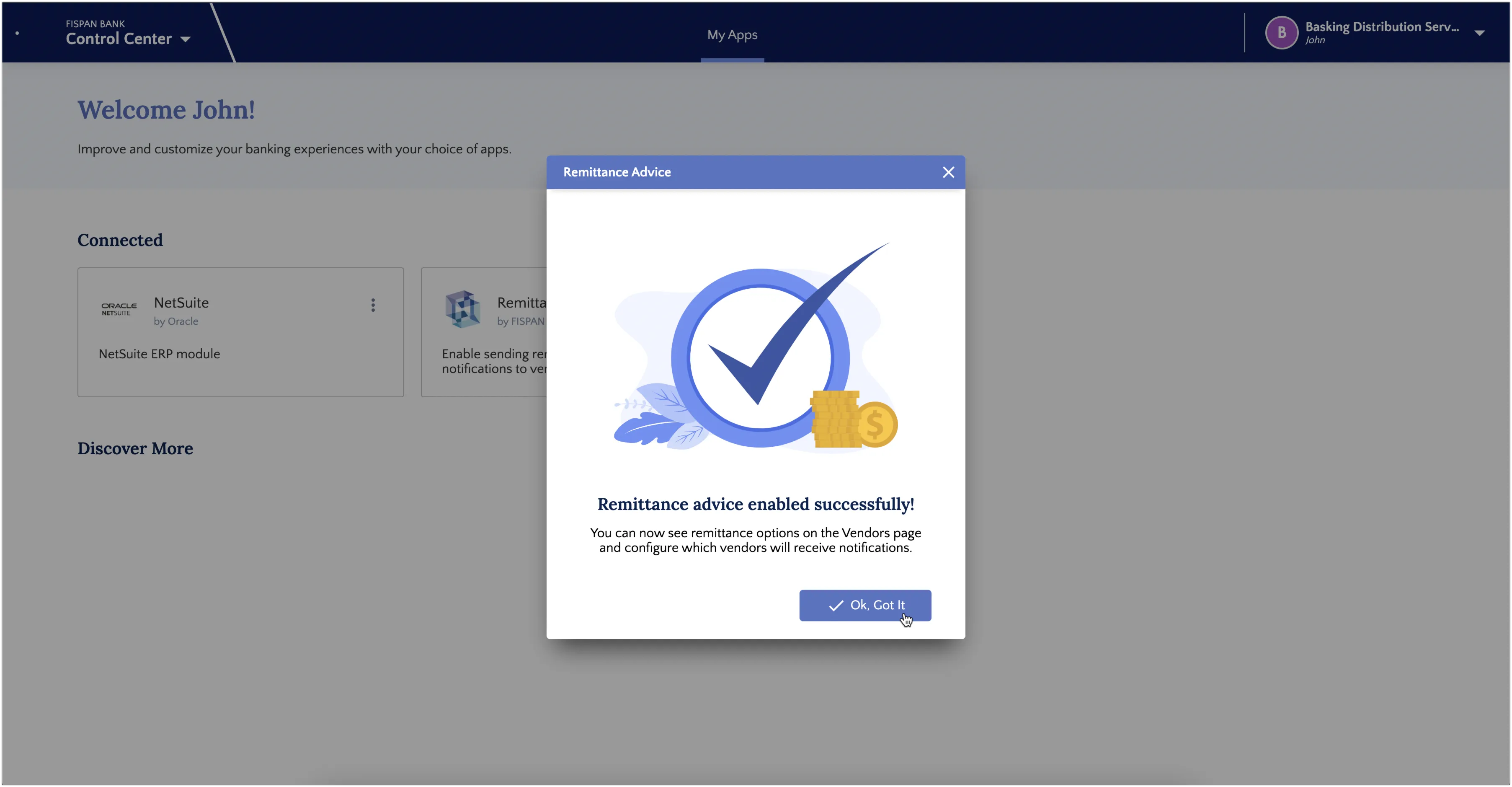Image resolution: width=1512 pixels, height=787 pixels.
Task: Click the Ok, Got It button
Action: click(864, 605)
